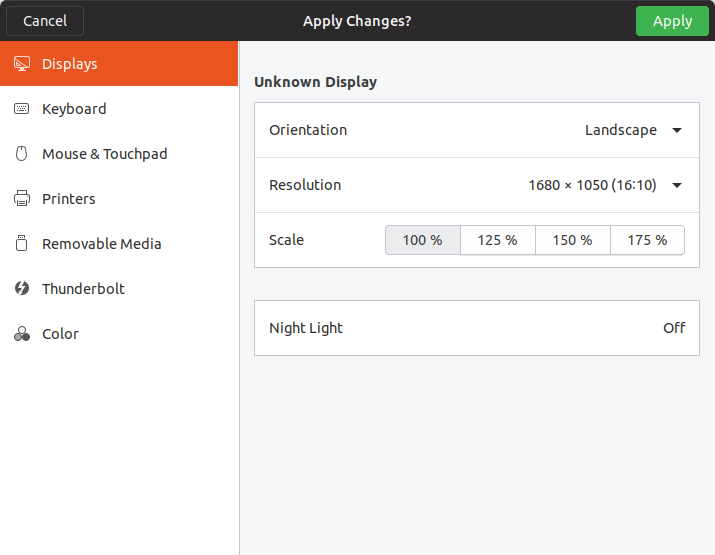Image resolution: width=715 pixels, height=555 pixels.
Task: Click the Displays monitor icon in sidebar
Action: point(21,64)
